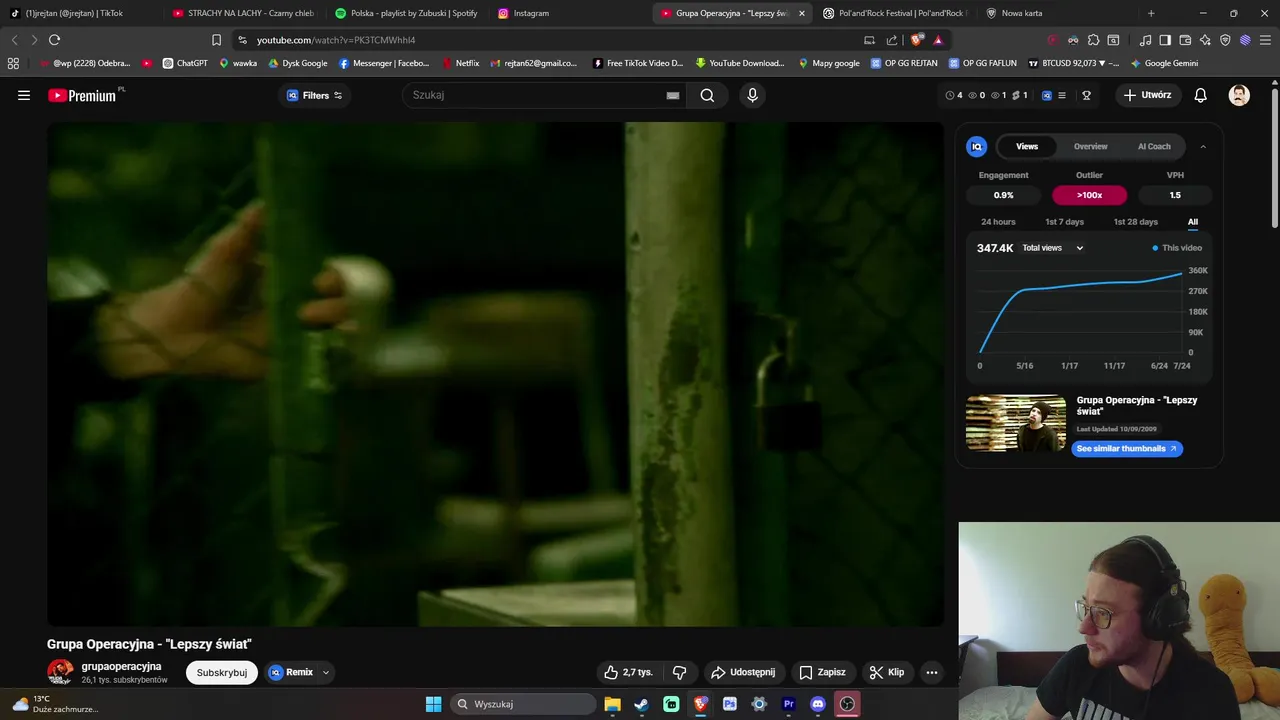Click Brave Shields lion icon in address bar

916,40
